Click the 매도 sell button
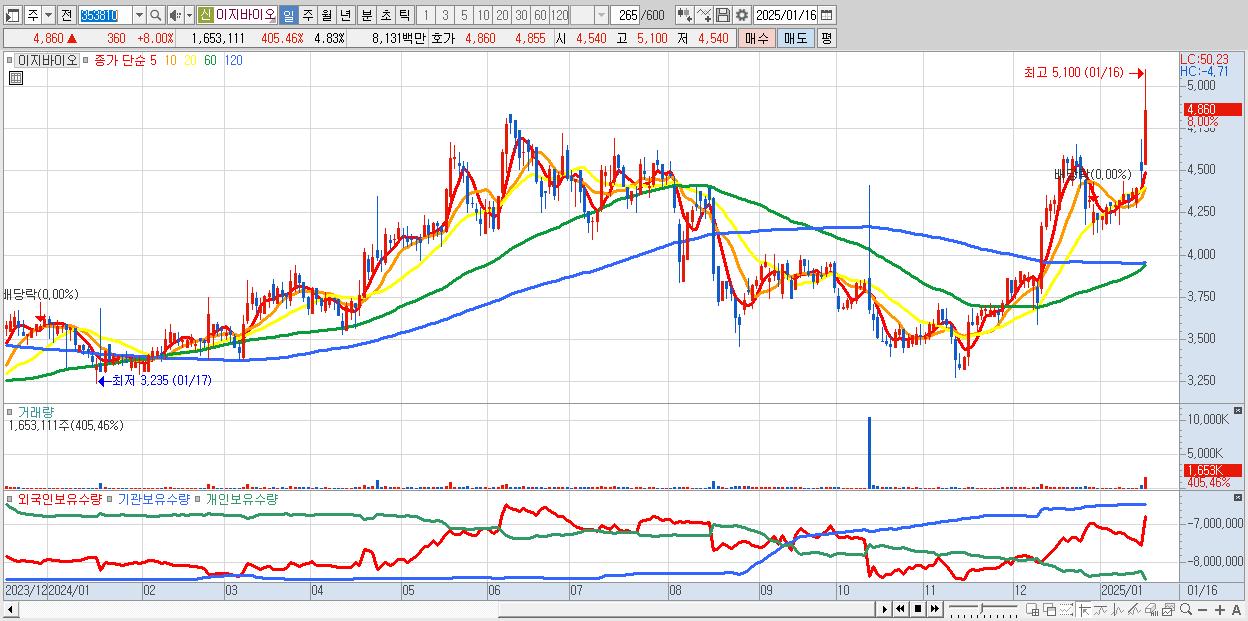This screenshot has width=1248, height=621. pyautogui.click(x=795, y=38)
